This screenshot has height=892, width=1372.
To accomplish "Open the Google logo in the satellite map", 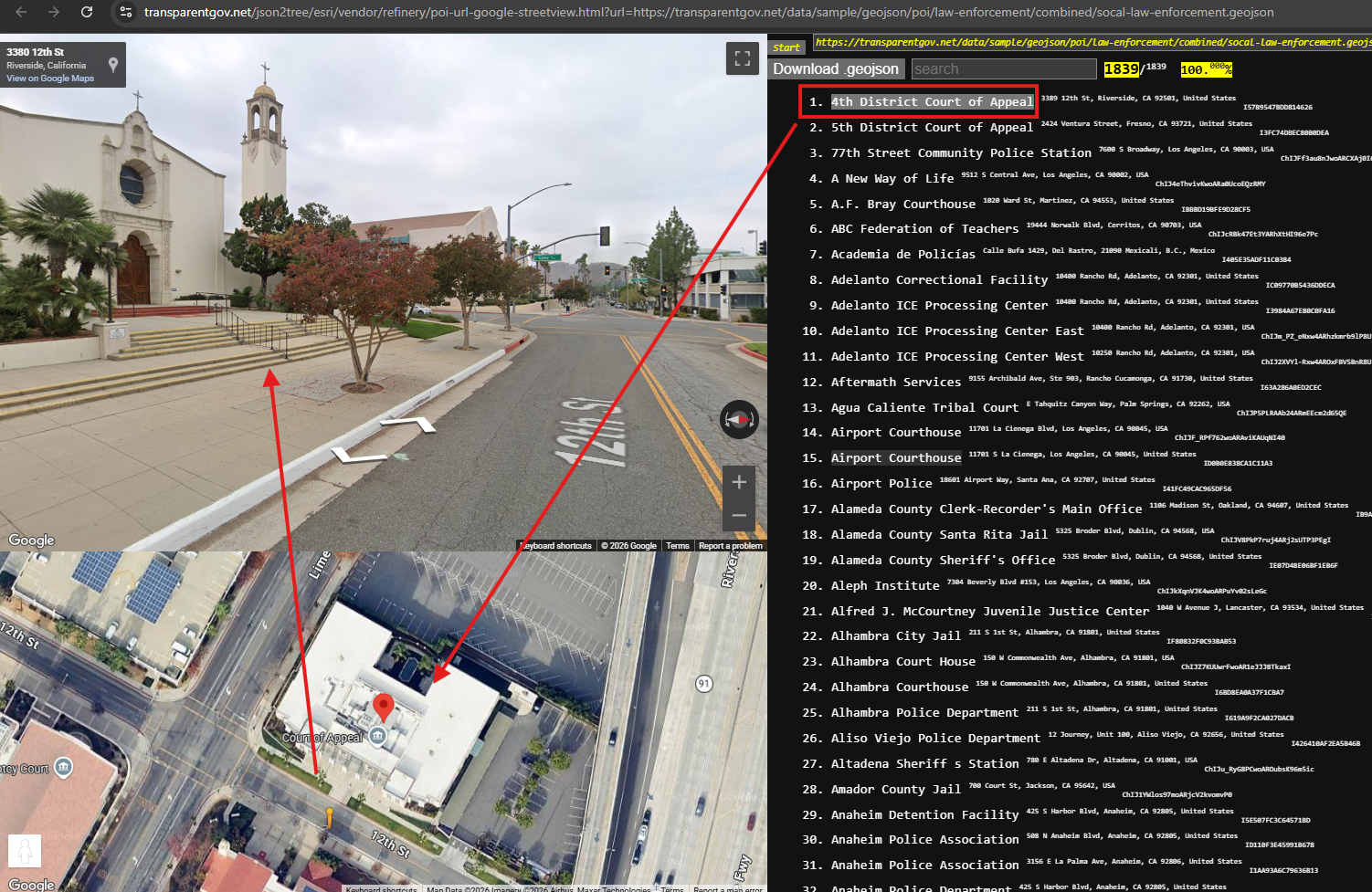I will click(32, 884).
